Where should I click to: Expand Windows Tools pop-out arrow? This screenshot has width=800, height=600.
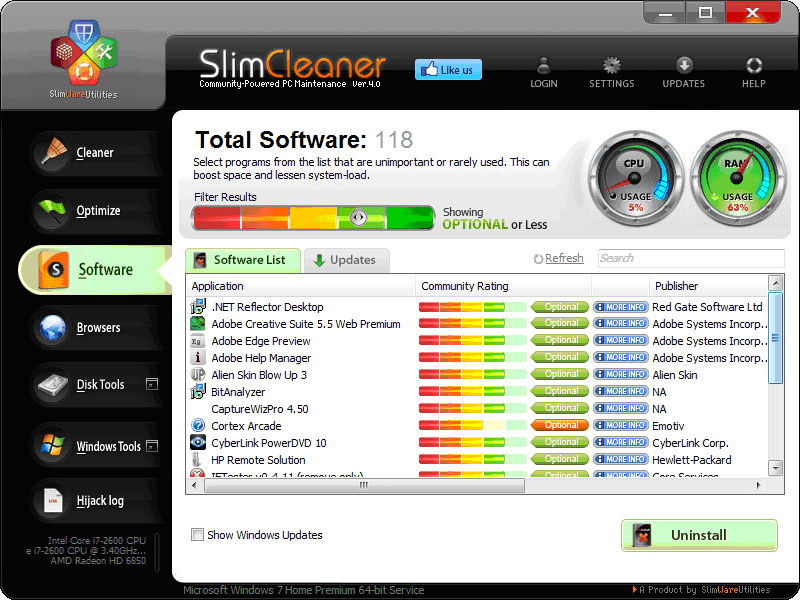pos(152,446)
